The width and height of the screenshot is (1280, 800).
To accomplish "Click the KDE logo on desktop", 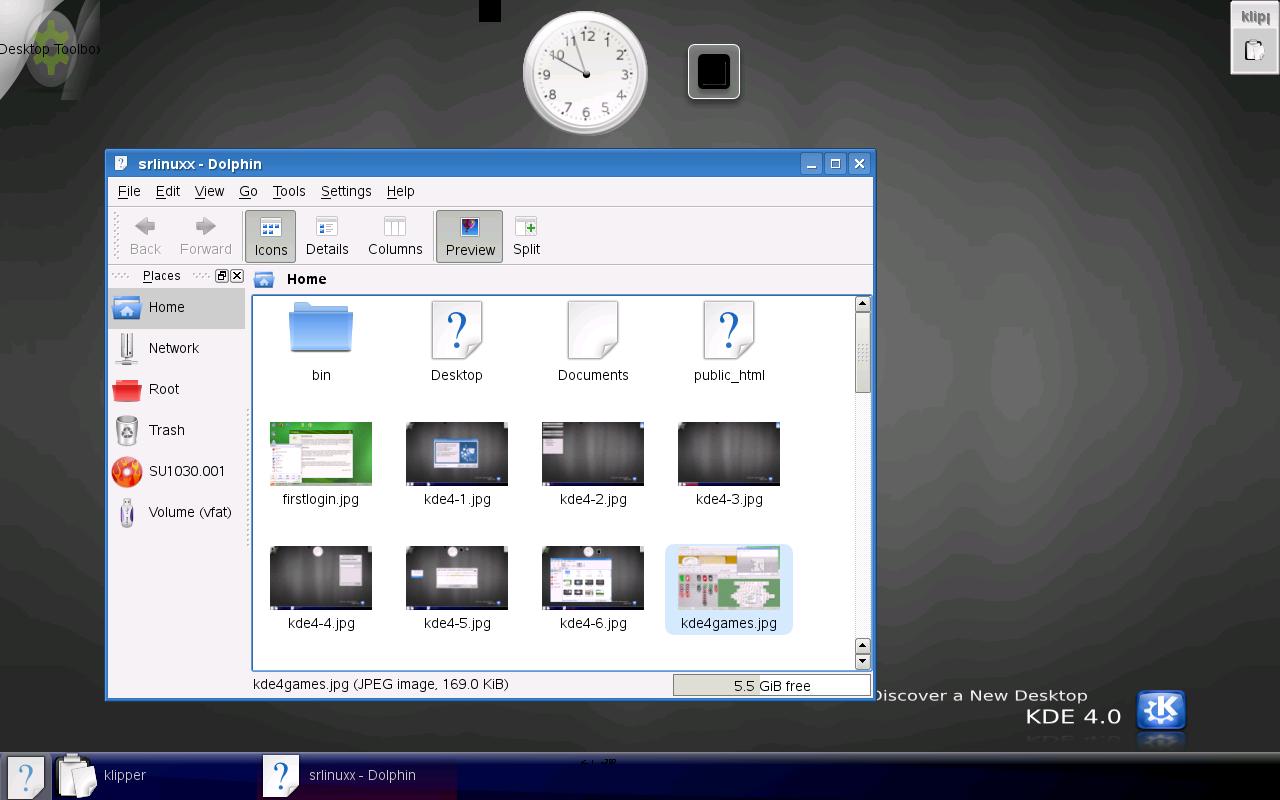I will pos(1161,710).
